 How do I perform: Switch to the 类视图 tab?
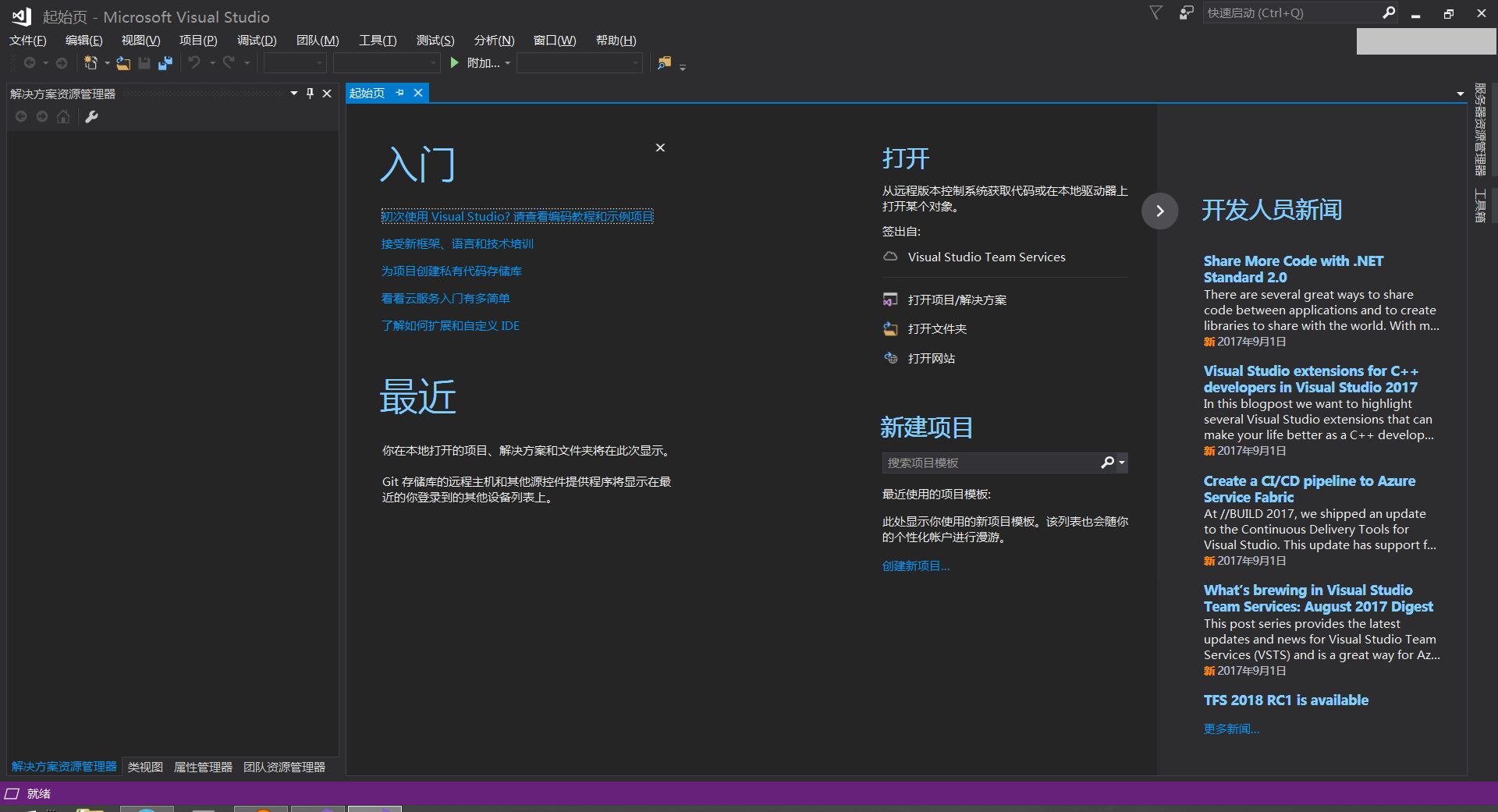(x=145, y=767)
